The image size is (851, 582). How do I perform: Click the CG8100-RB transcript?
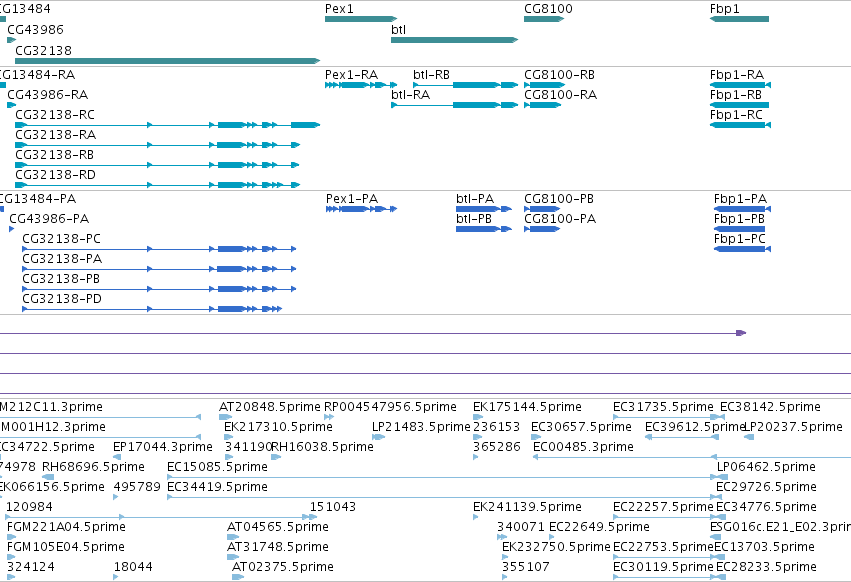[x=544, y=85]
